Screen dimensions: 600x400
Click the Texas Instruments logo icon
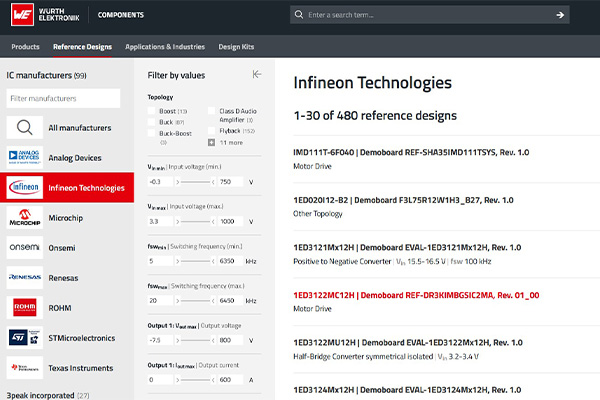coord(24,367)
